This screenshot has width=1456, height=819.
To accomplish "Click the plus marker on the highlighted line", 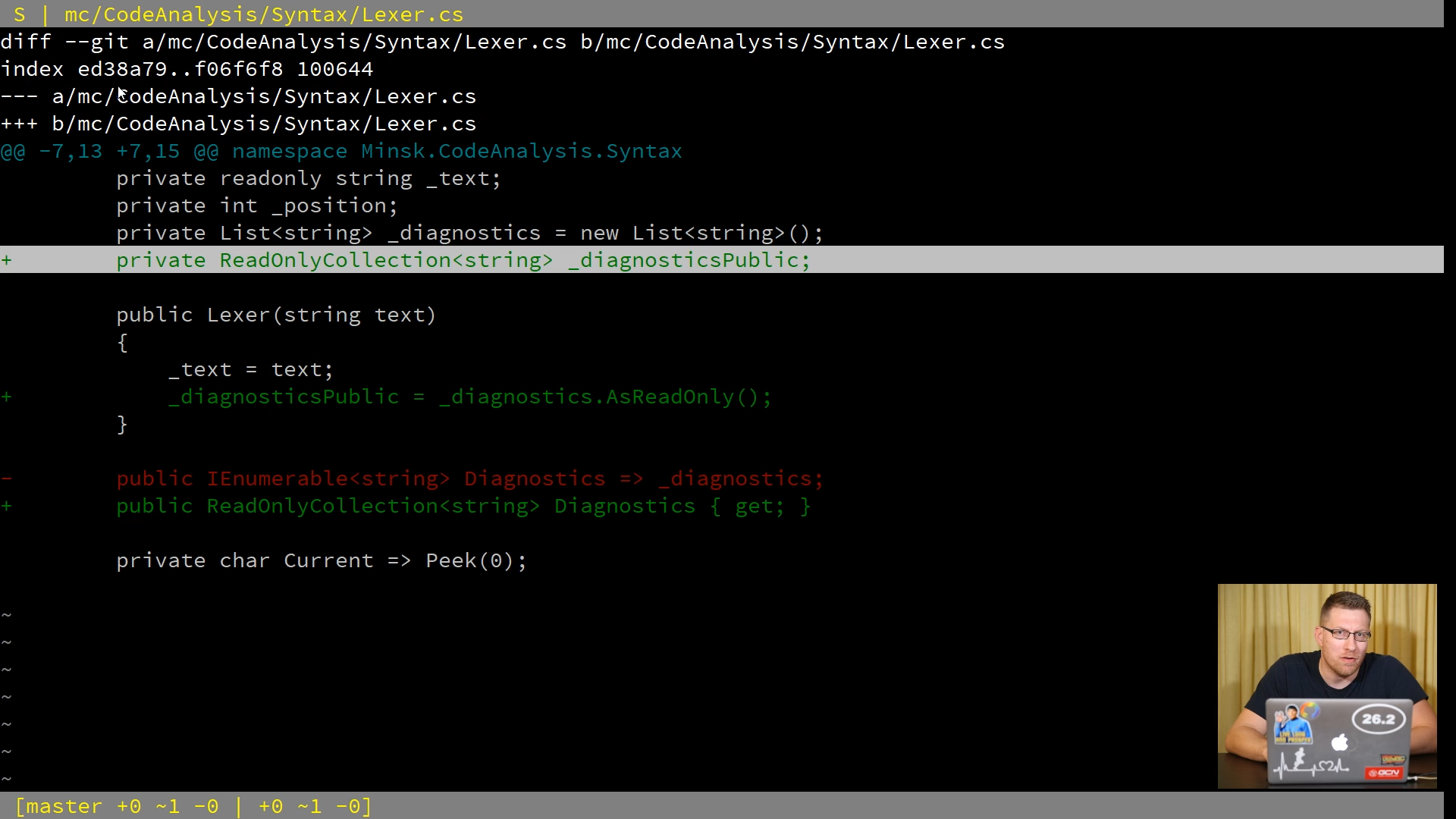I will 7,261.
